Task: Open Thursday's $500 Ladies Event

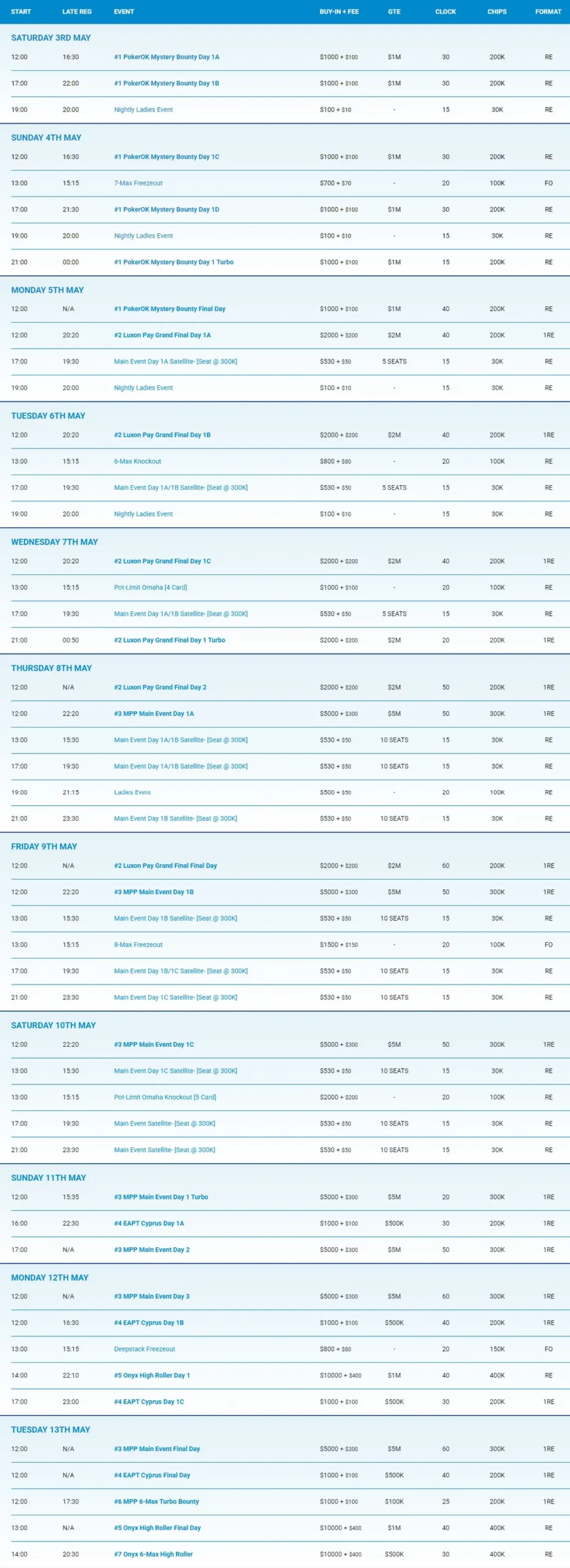Action: pyautogui.click(x=132, y=793)
